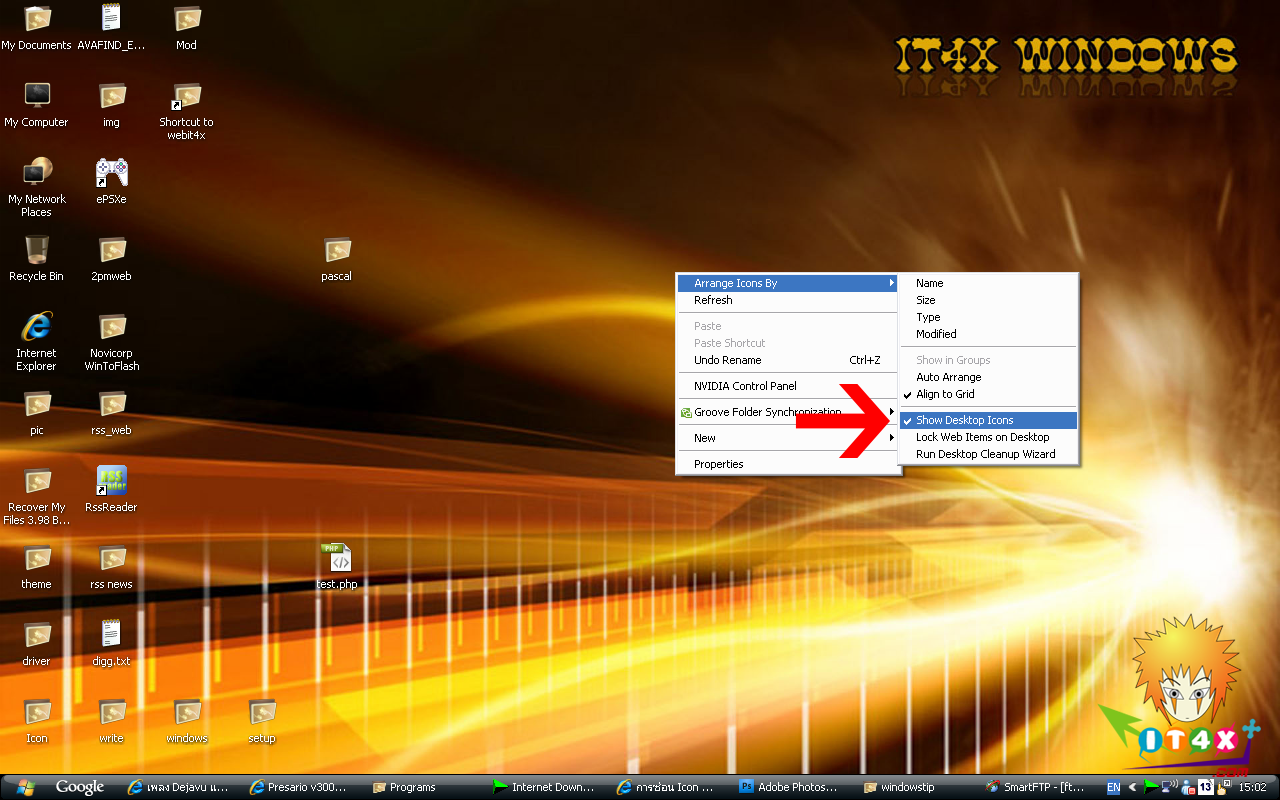
Task: Choose NVIDIA Control Panel menu entry
Action: pos(745,386)
